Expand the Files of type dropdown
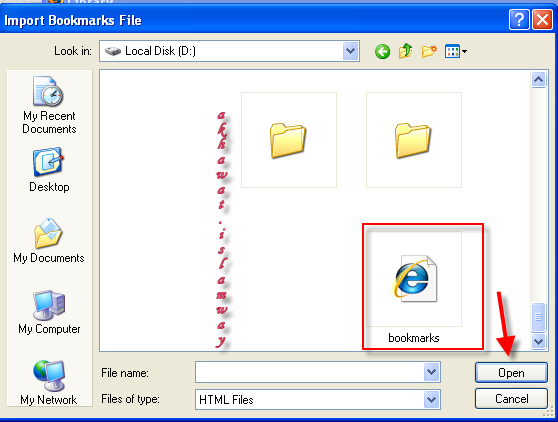 coord(431,400)
